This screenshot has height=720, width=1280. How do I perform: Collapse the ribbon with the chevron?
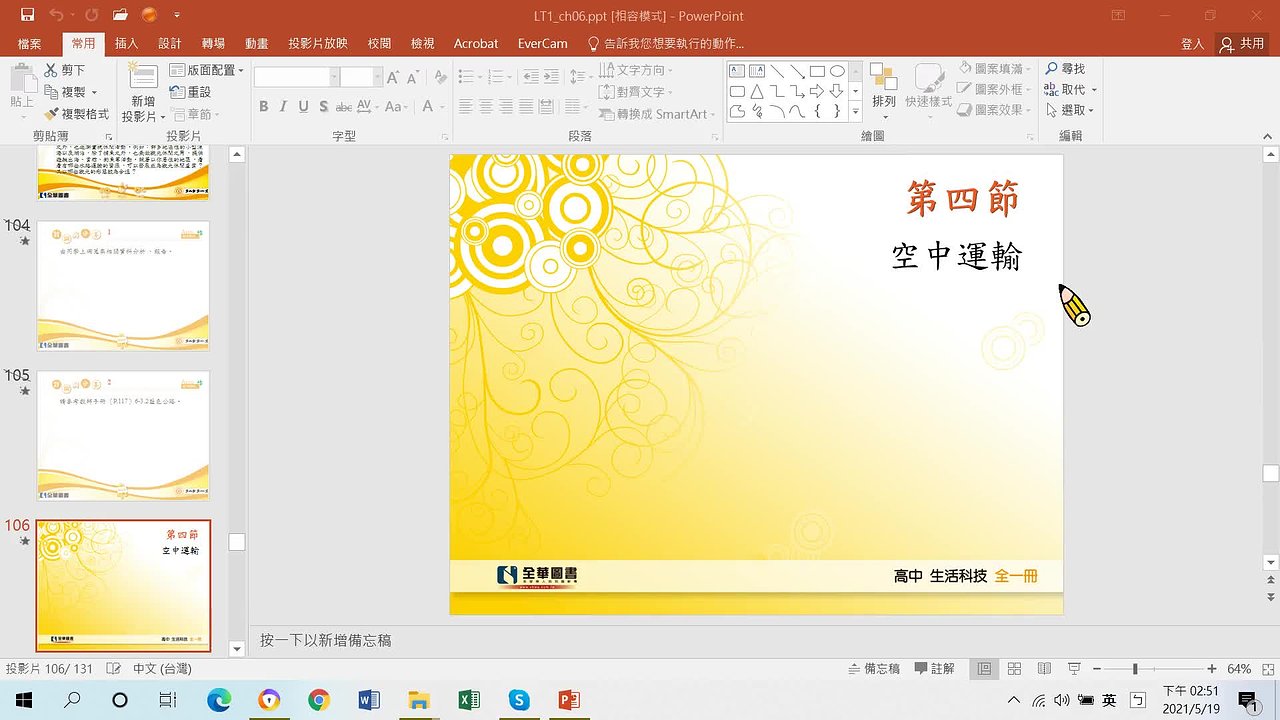[1269, 135]
